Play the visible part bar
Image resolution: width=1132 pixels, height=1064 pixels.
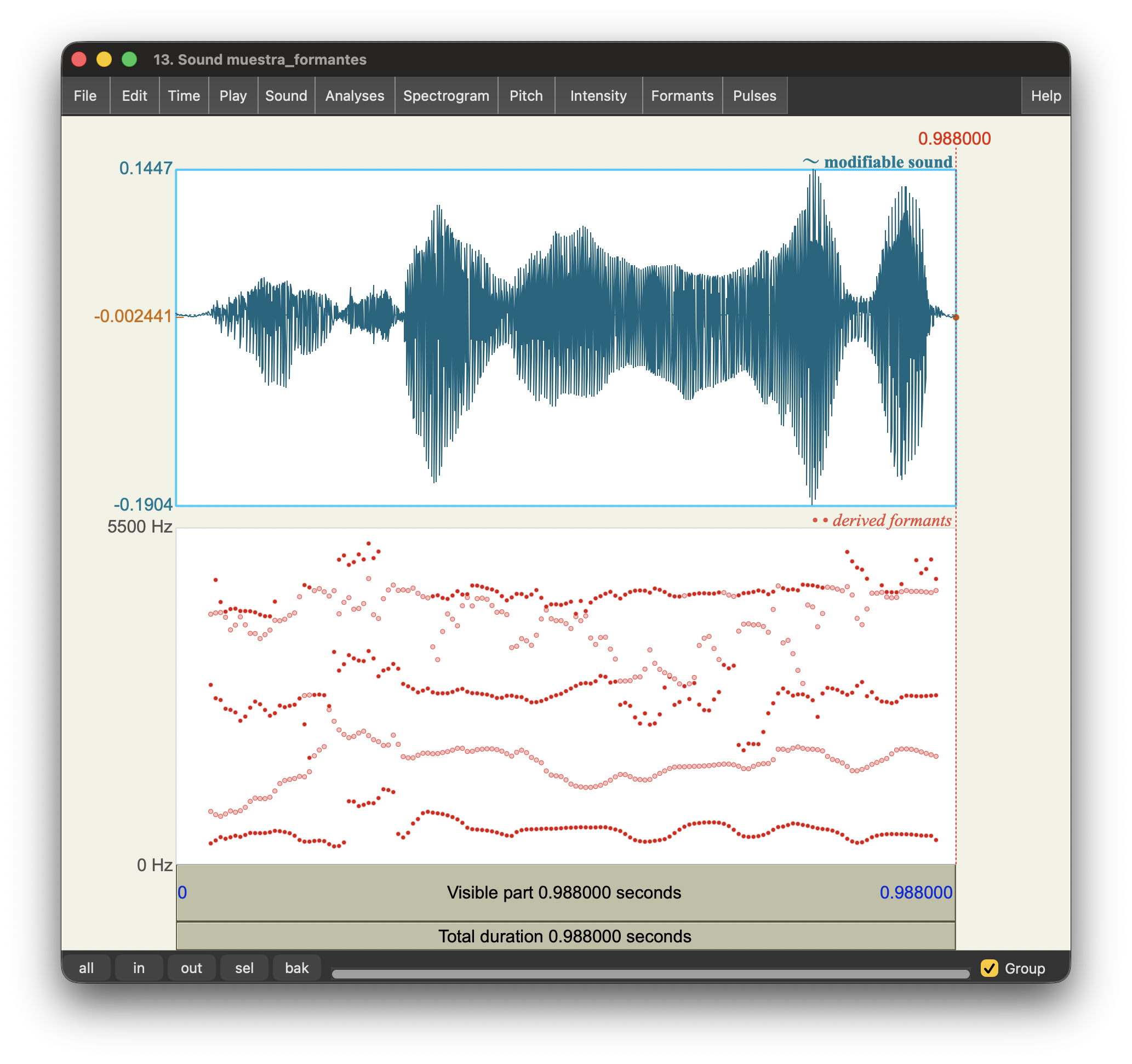click(565, 893)
